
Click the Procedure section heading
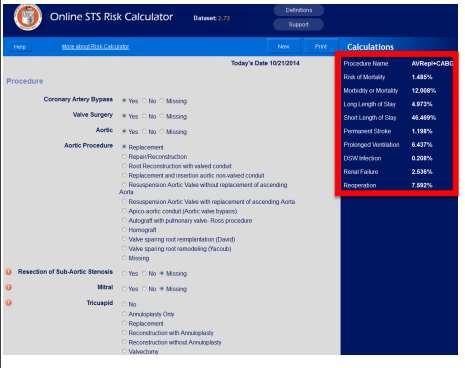25,81
